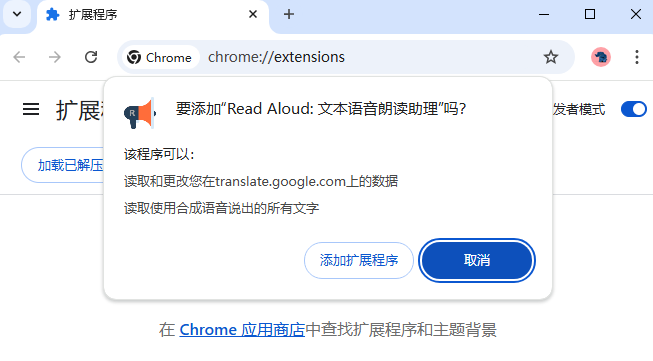Viewport: 653px width, 361px height.
Task: Click 取消 to cancel the install
Action: 477,260
